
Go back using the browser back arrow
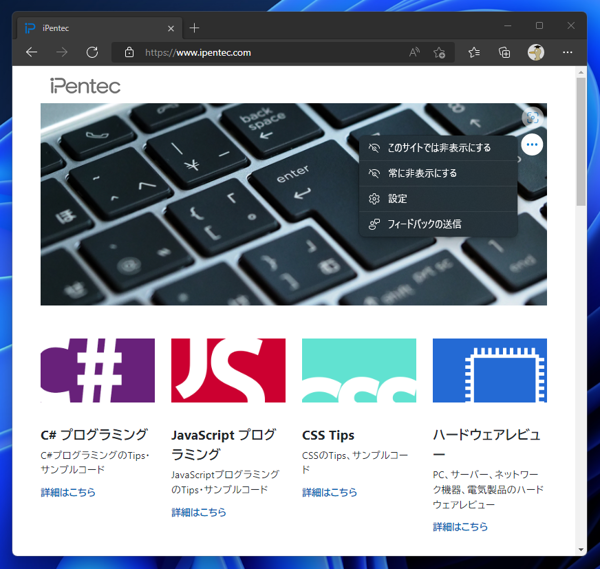click(31, 52)
